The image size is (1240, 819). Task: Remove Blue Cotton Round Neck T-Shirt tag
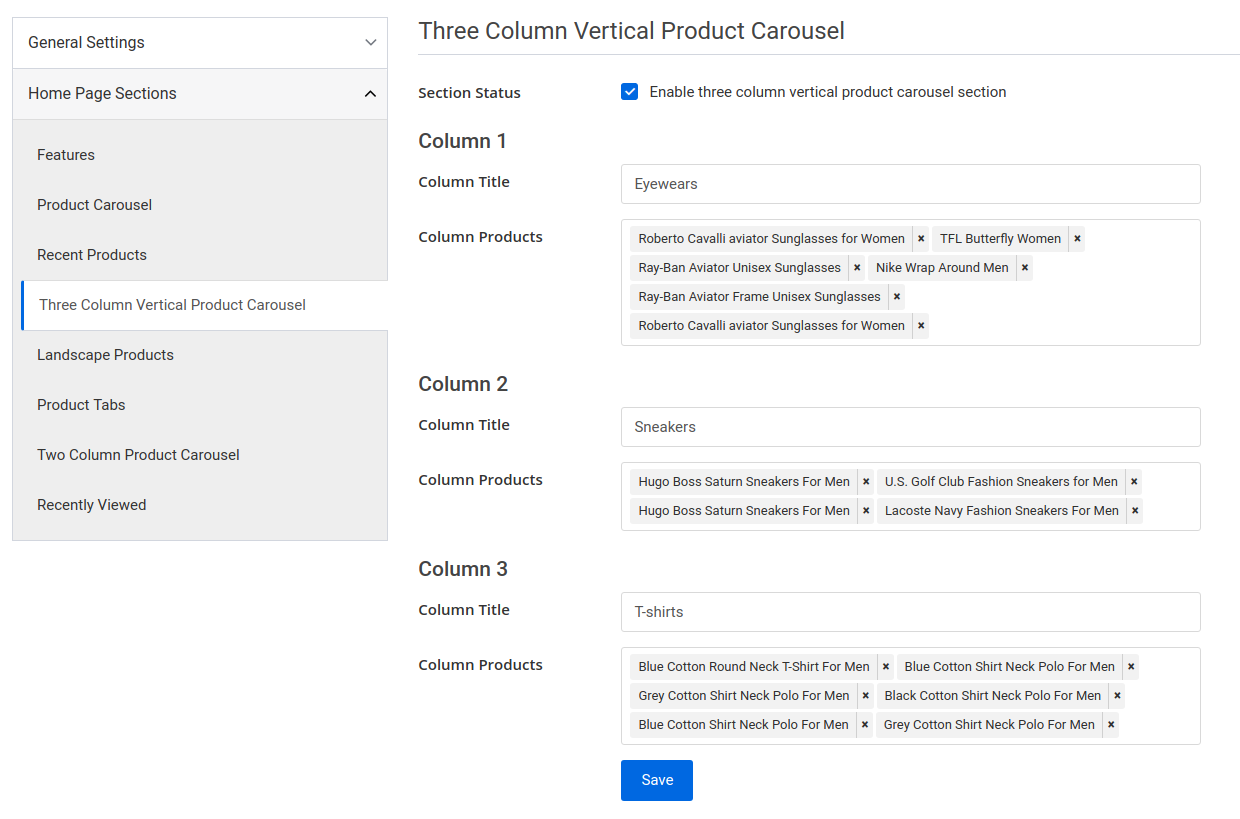click(886, 666)
